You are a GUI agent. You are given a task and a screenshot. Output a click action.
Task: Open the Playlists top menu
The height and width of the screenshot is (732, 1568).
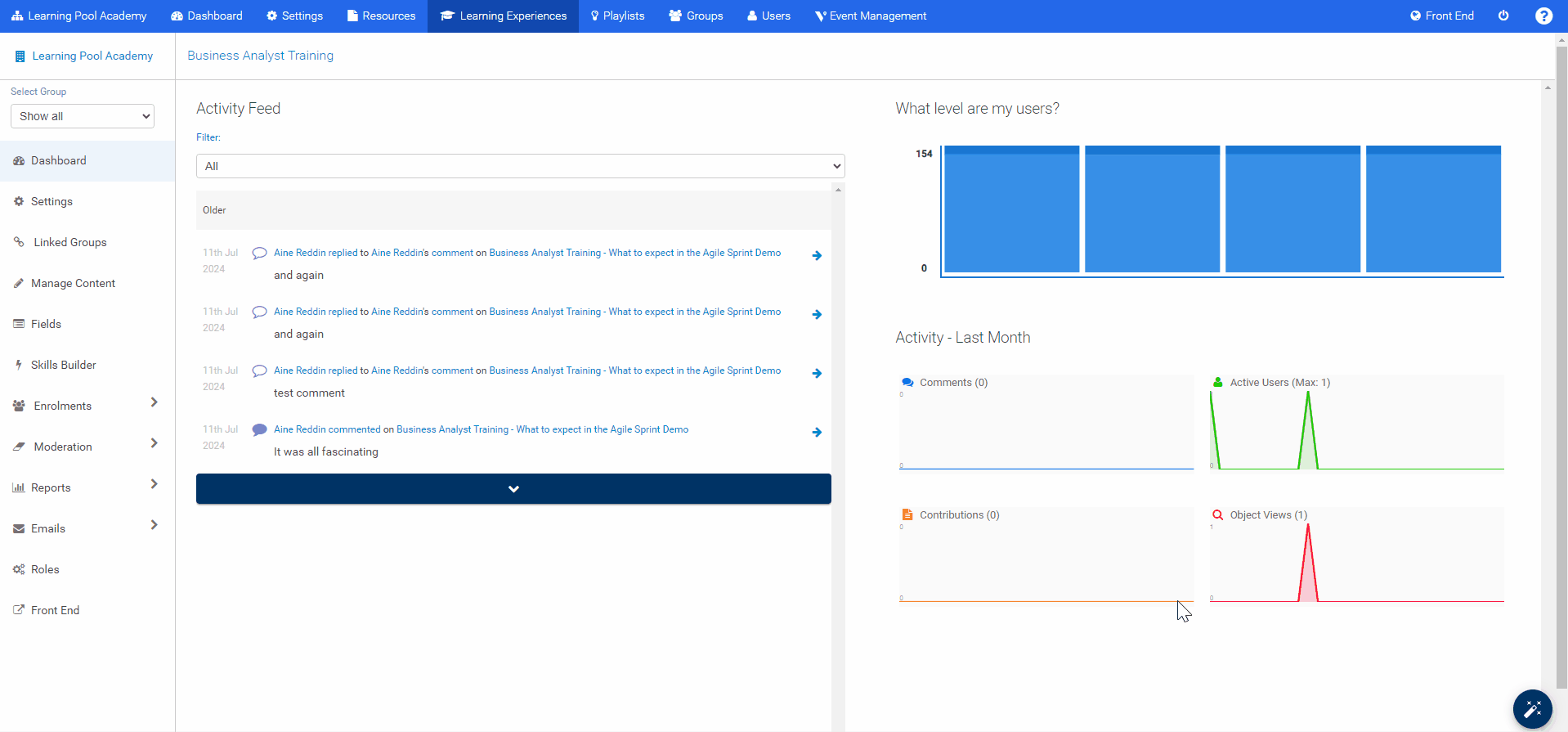pos(617,16)
